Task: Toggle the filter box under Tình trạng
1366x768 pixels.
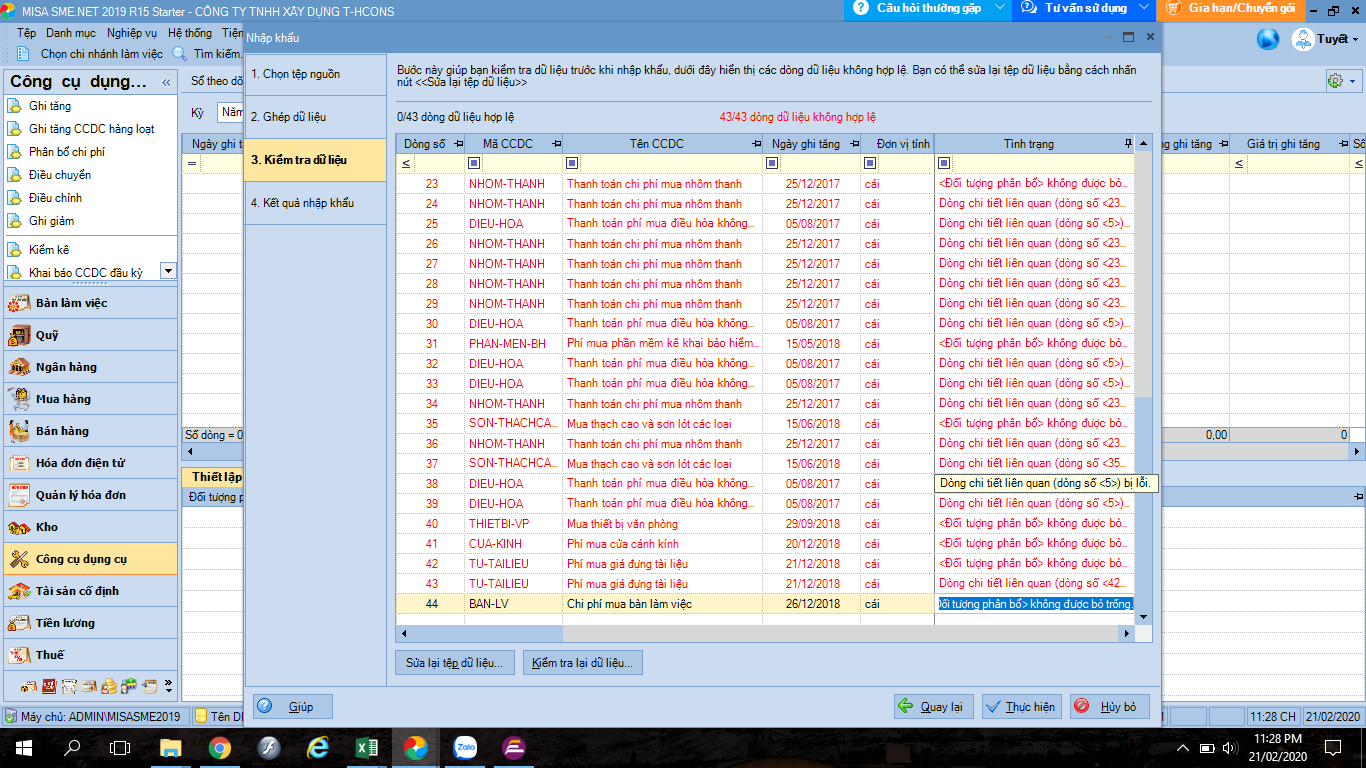Action: coord(944,163)
